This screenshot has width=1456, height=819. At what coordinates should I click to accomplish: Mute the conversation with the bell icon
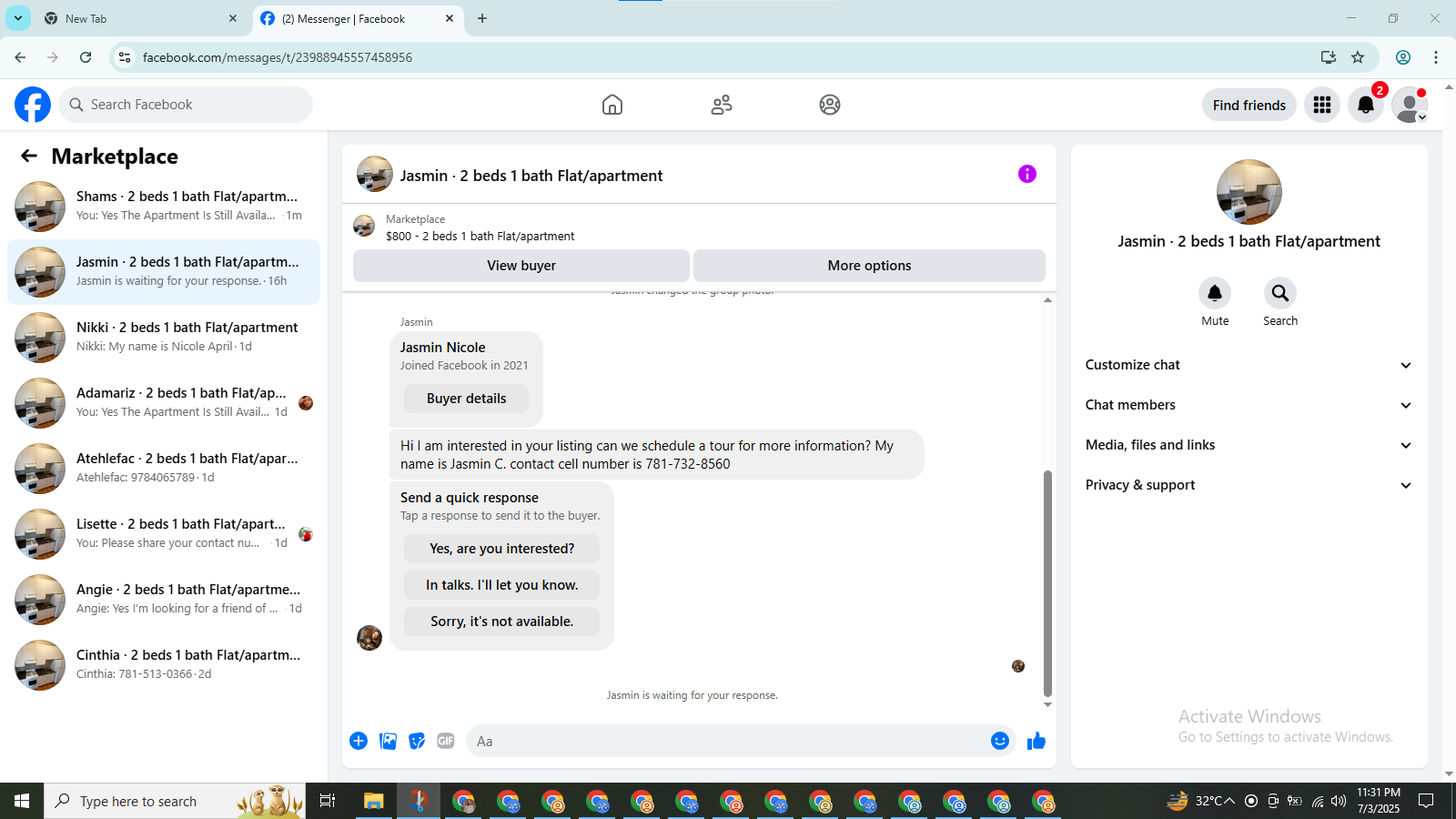coord(1215,293)
